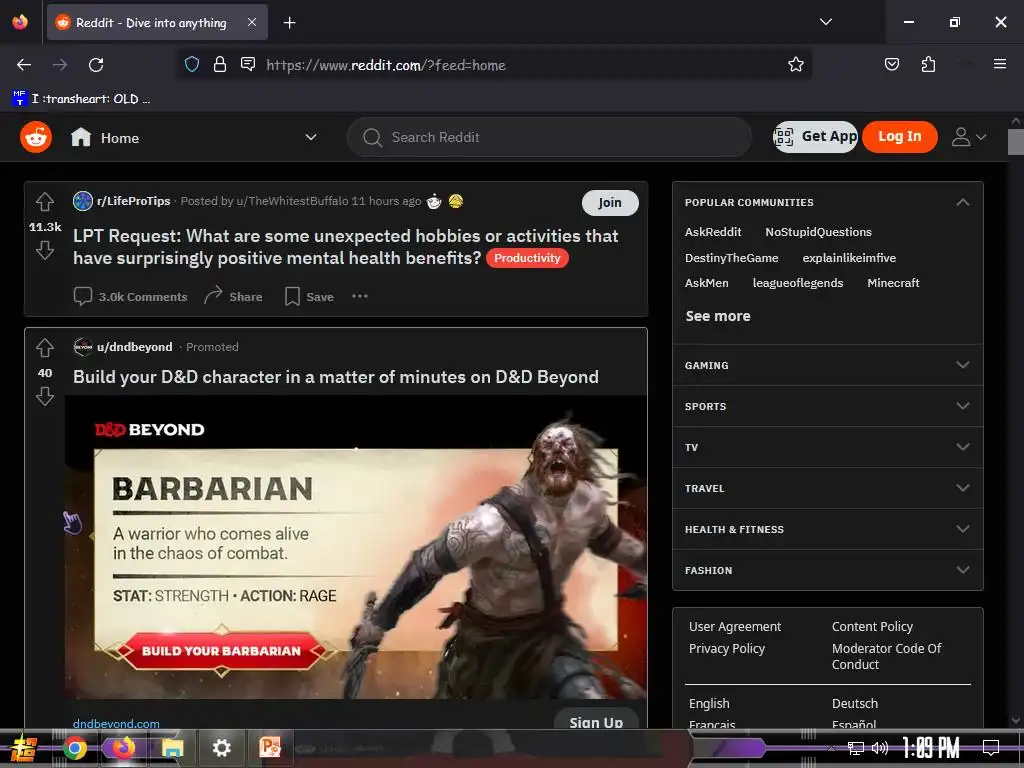
Task: Click the gold award icon on the LPT post
Action: coord(456,201)
